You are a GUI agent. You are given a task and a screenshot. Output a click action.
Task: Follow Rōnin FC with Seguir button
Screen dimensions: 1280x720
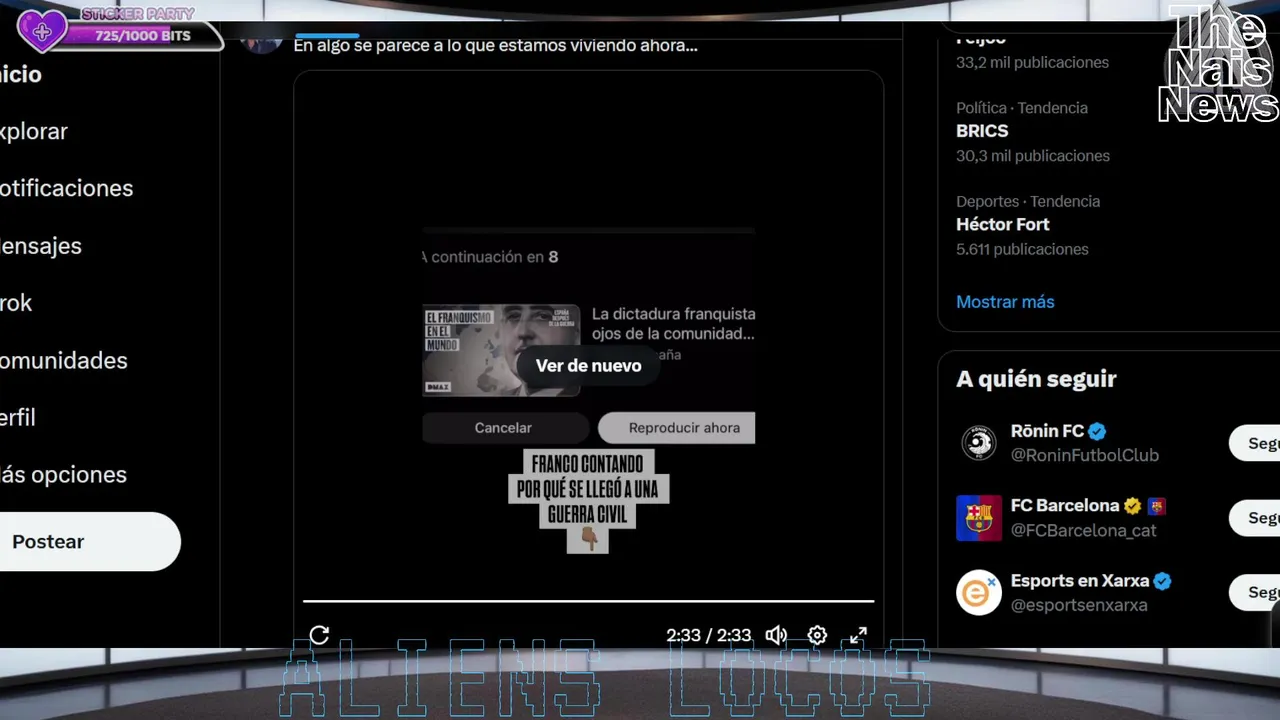point(1255,443)
